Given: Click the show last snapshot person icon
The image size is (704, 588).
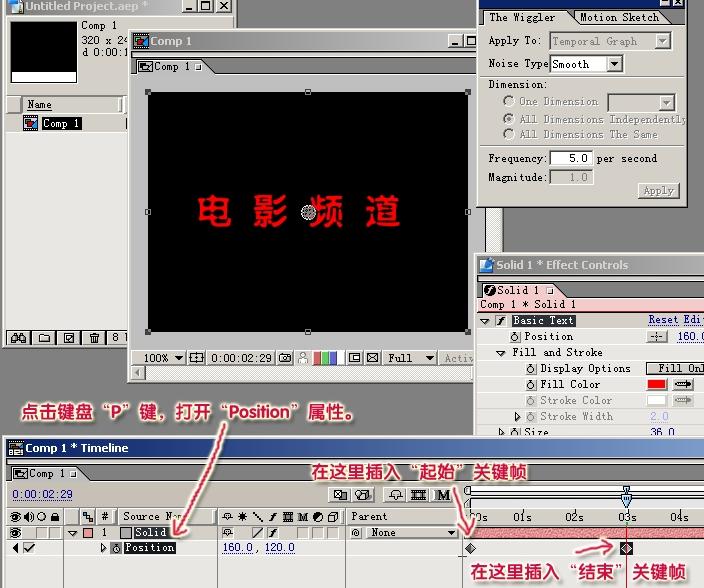Looking at the screenshot, I should [x=303, y=358].
